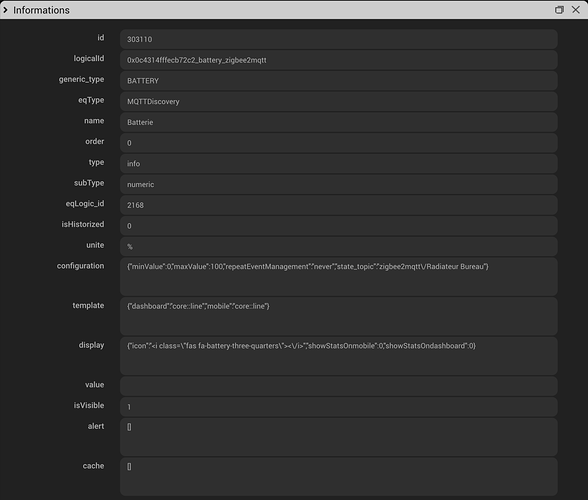588x500 pixels.
Task: Focus the display icon JSON textarea
Action: [x=339, y=356]
